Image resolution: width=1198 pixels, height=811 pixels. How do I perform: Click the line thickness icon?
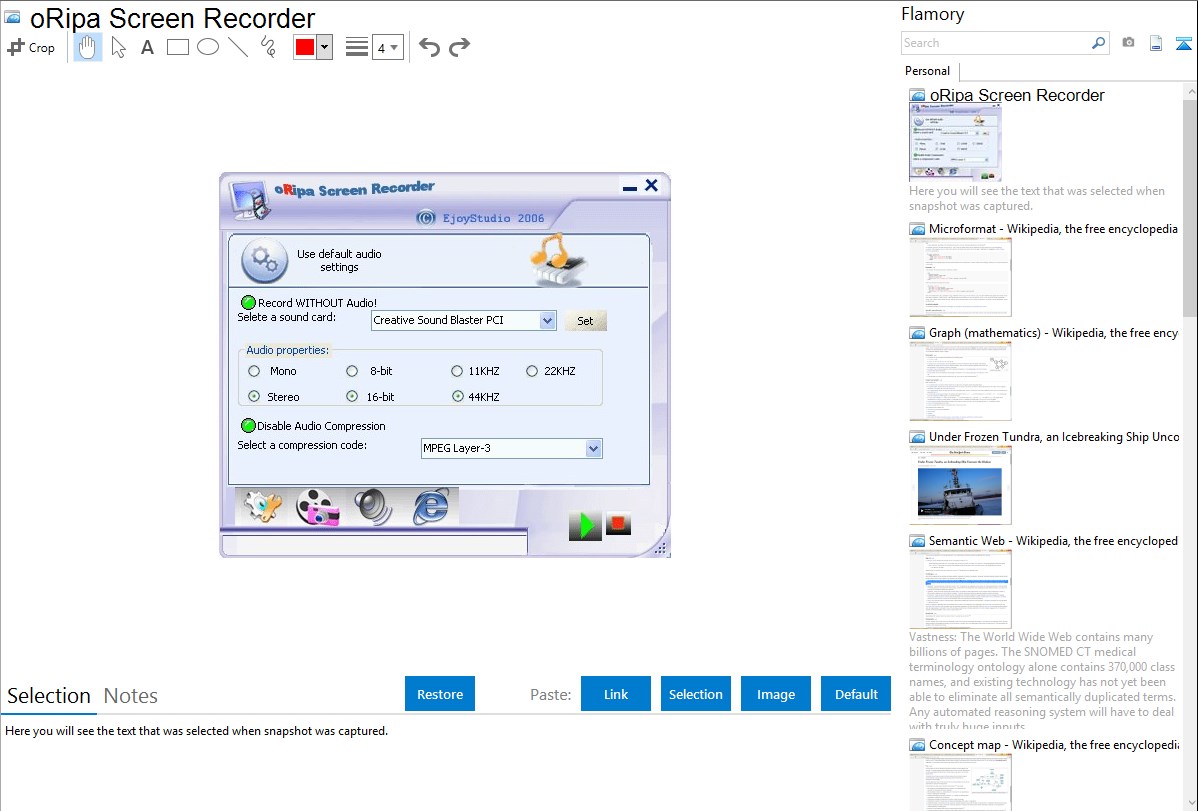[x=357, y=47]
